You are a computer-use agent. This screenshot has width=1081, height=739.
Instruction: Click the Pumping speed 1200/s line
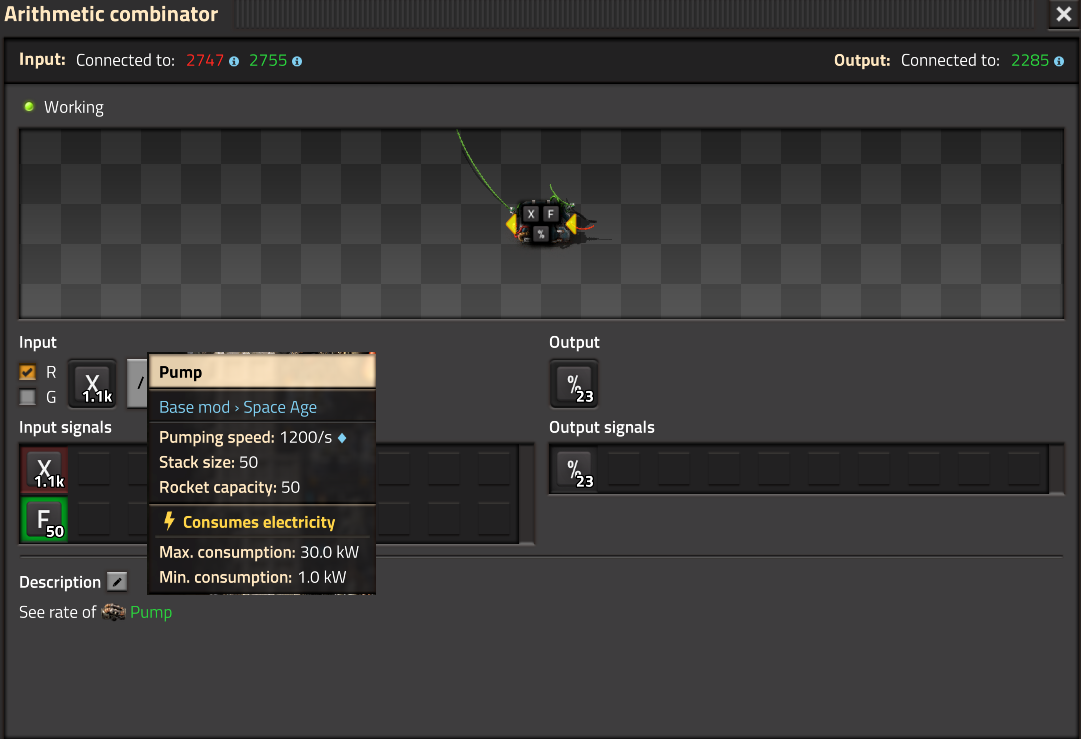pyautogui.click(x=252, y=437)
